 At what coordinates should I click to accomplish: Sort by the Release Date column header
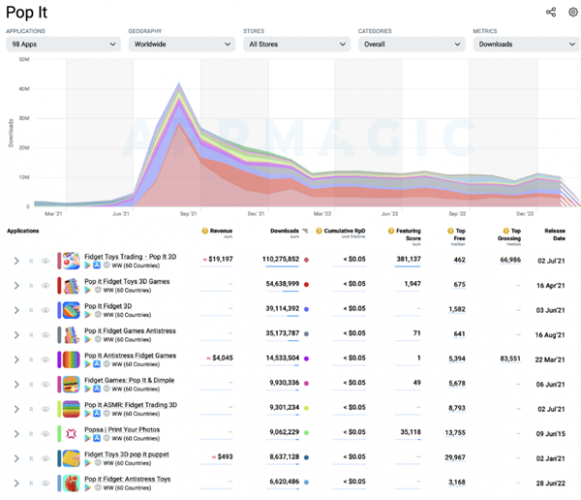[555, 234]
